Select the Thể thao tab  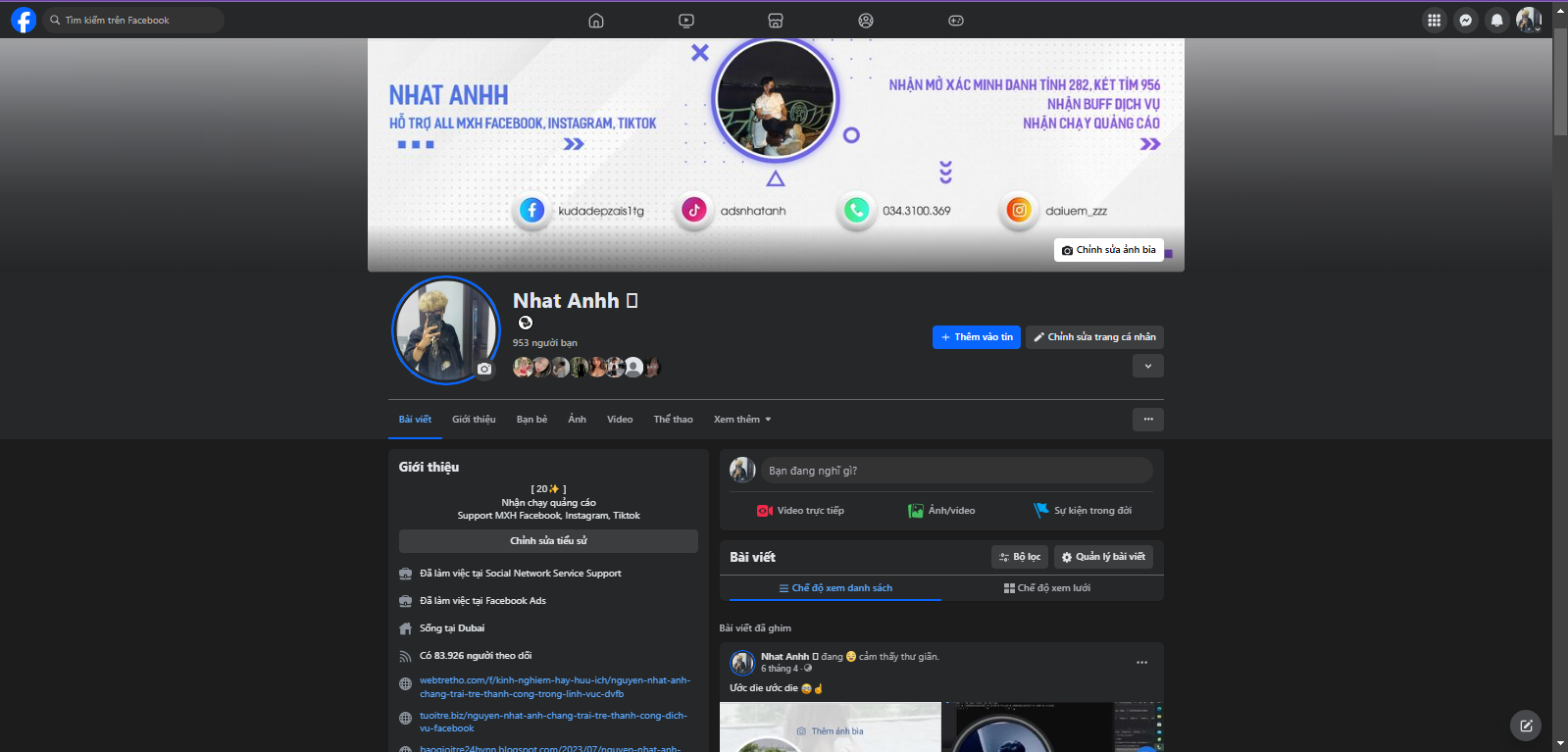coord(674,420)
